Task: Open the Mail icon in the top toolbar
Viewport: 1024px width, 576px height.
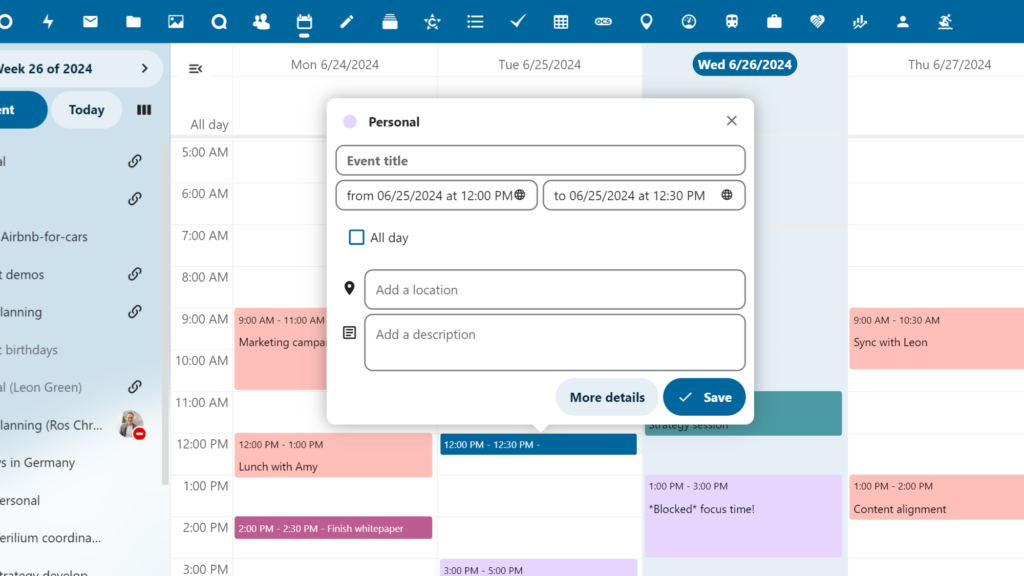Action: (90, 21)
